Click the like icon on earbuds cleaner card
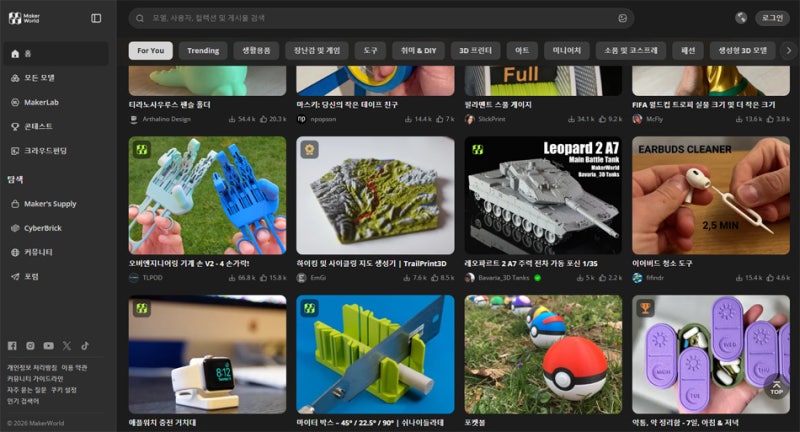 click(770, 278)
